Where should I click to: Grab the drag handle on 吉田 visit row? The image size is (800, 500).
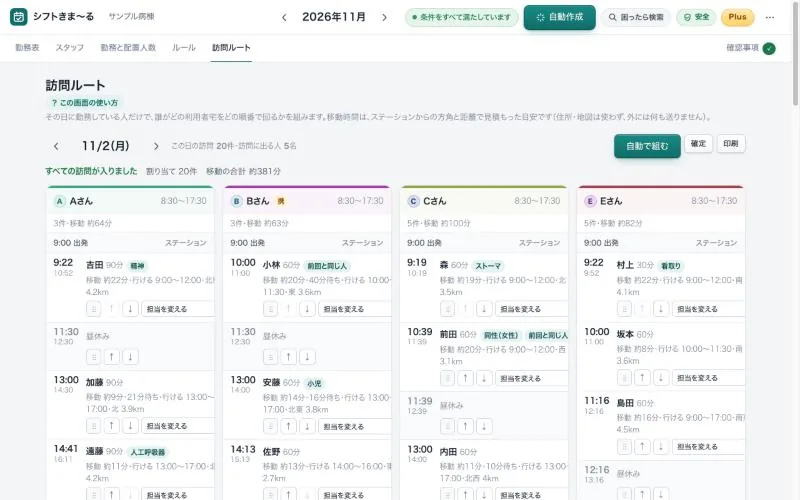pos(93,309)
